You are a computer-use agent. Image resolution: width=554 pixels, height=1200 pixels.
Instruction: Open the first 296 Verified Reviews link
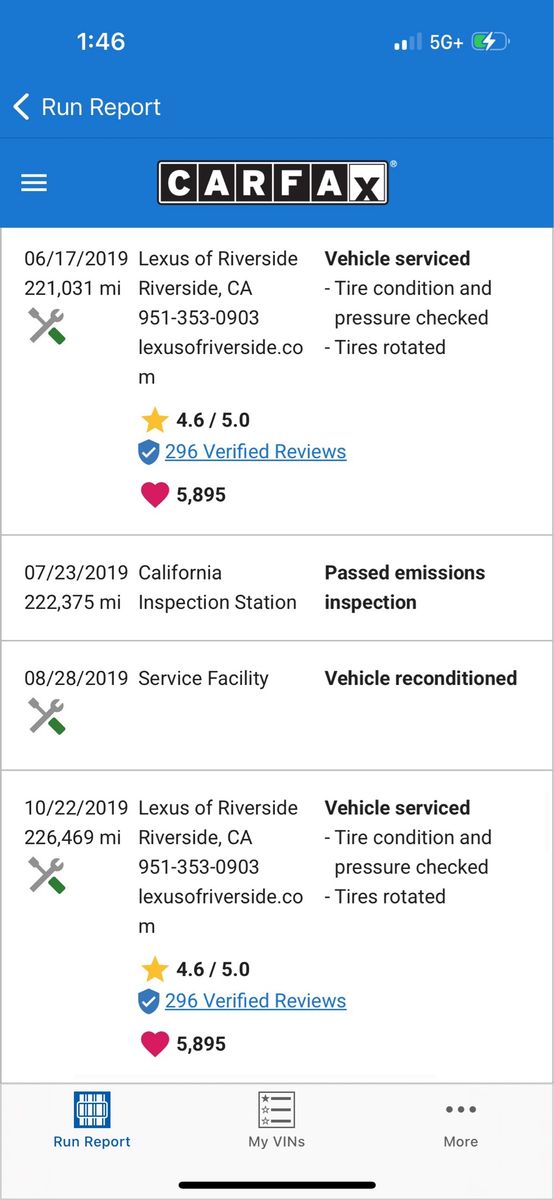[256, 451]
